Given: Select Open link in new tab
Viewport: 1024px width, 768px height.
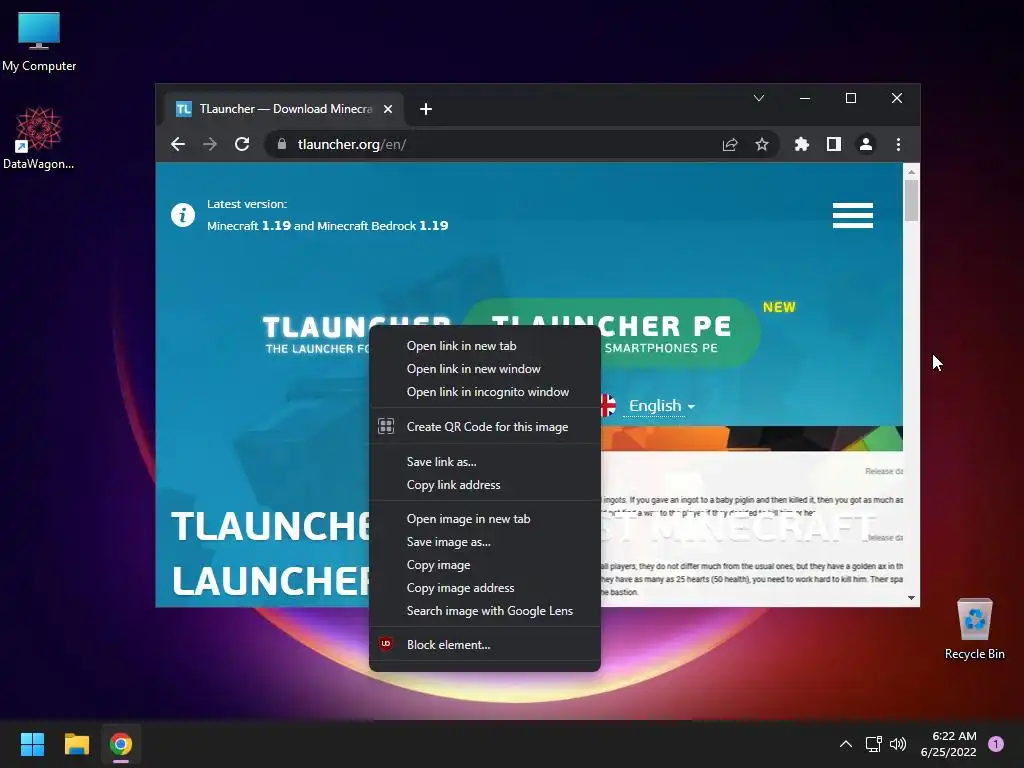Looking at the screenshot, I should (x=485, y=346).
